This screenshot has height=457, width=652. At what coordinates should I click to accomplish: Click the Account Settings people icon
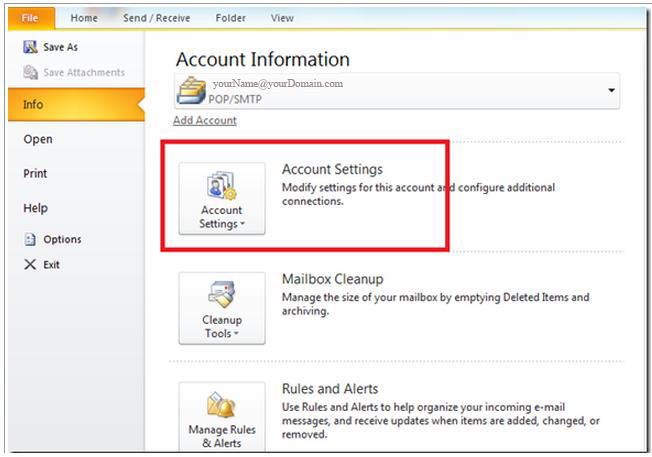[x=222, y=186]
